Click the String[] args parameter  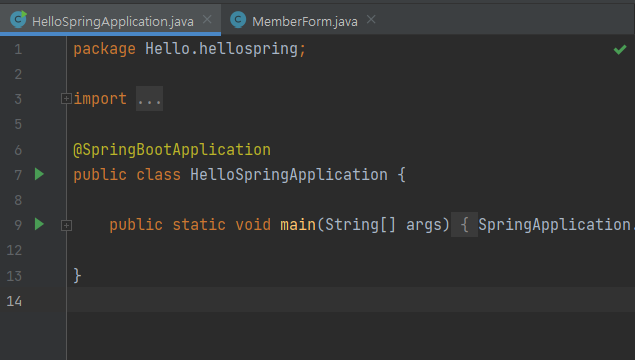(x=383, y=225)
